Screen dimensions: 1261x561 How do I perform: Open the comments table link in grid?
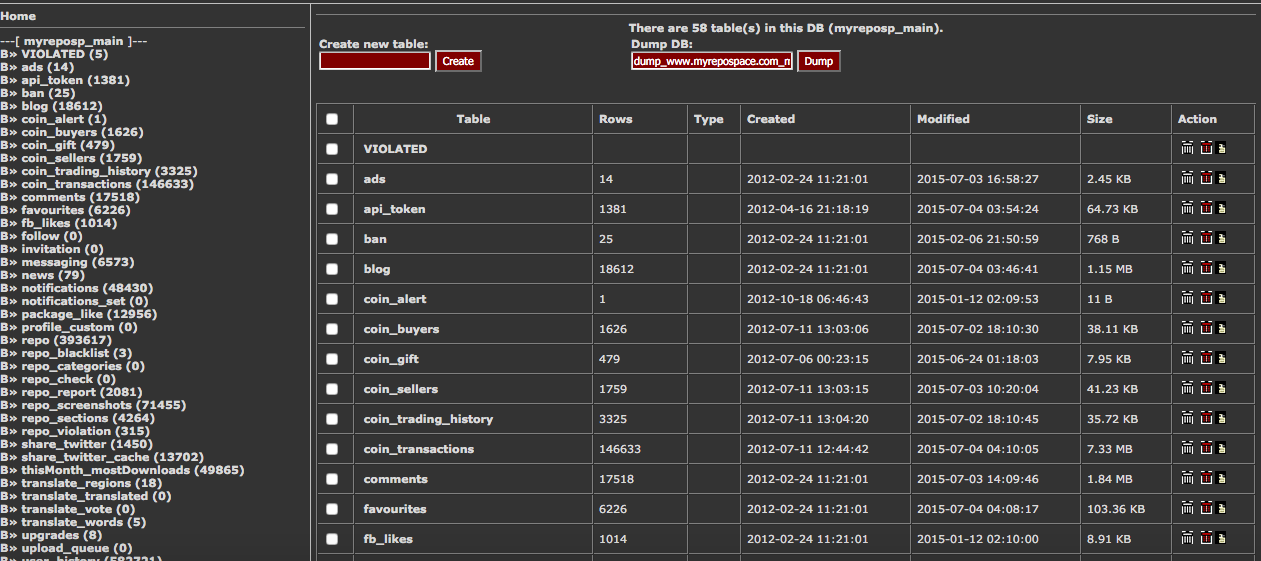[395, 479]
